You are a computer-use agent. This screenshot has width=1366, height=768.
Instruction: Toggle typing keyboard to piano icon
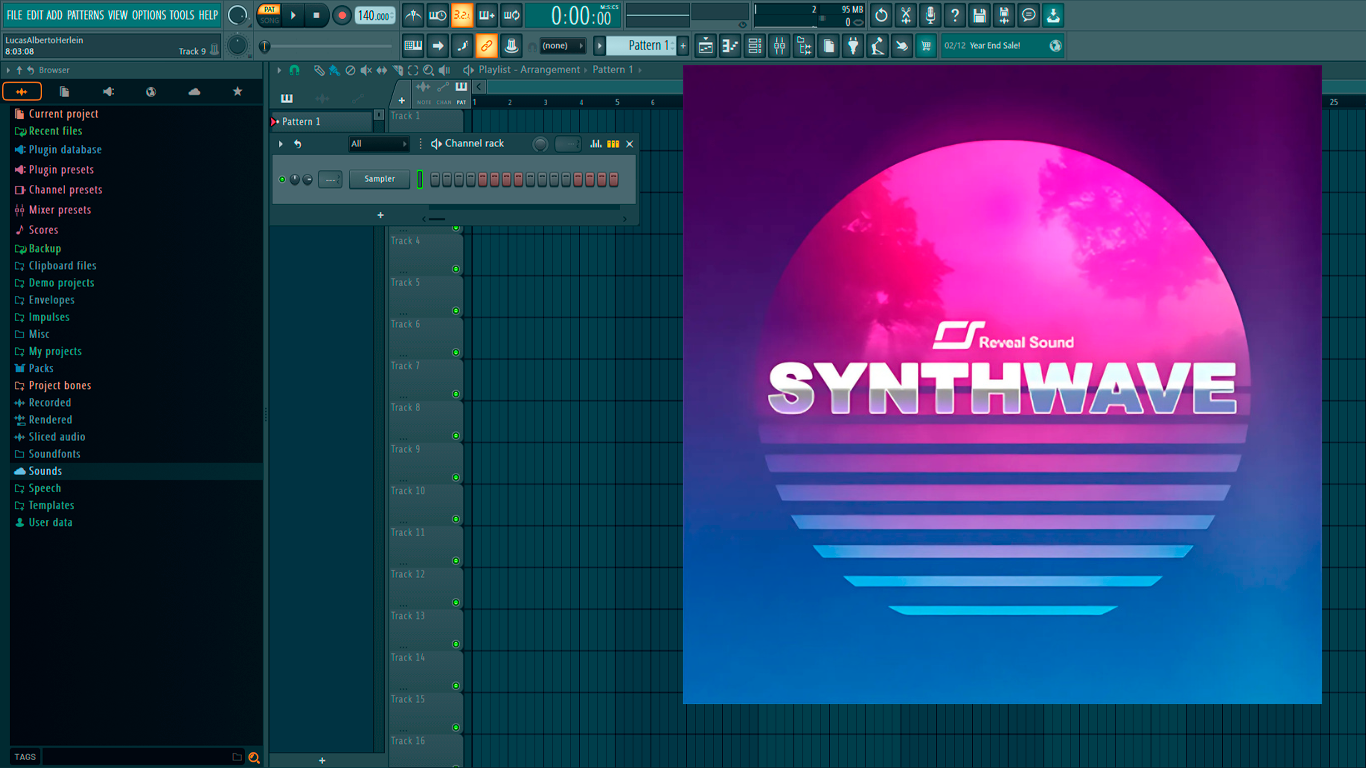tap(413, 46)
